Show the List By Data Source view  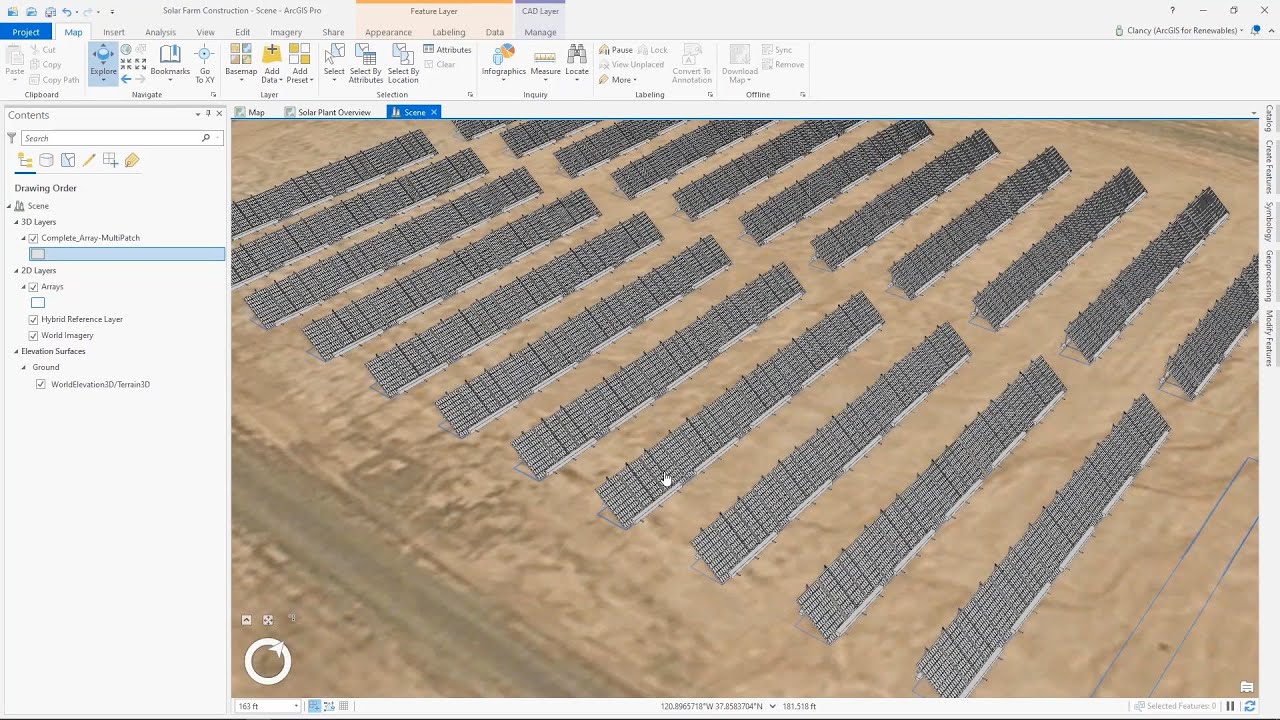(46, 160)
